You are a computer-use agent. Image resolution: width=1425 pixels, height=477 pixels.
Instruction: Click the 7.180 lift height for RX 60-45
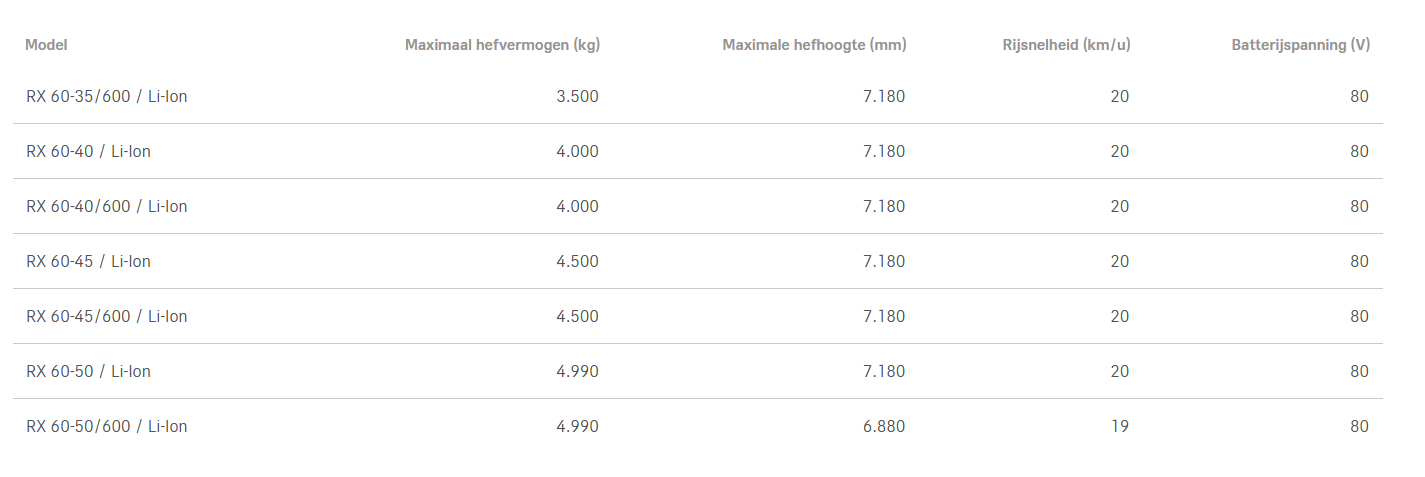(x=883, y=262)
